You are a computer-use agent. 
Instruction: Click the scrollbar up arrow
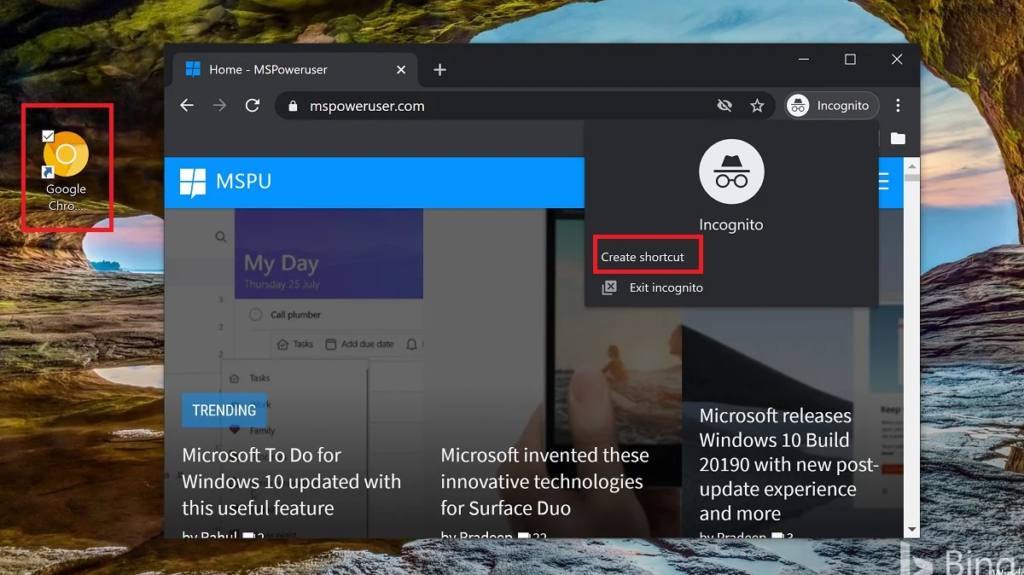(x=912, y=167)
